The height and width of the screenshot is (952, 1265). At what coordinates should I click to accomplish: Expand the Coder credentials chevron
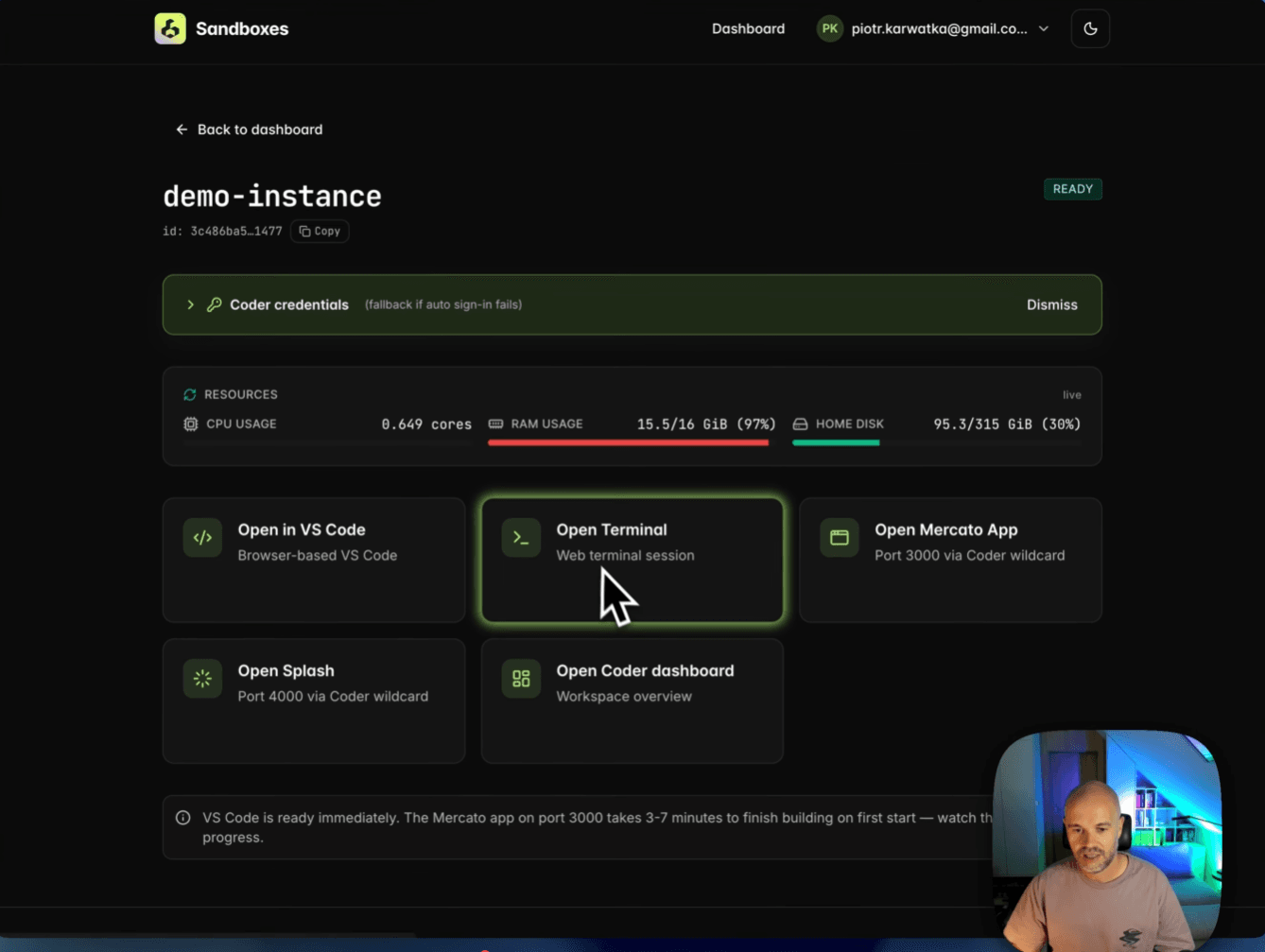point(190,304)
